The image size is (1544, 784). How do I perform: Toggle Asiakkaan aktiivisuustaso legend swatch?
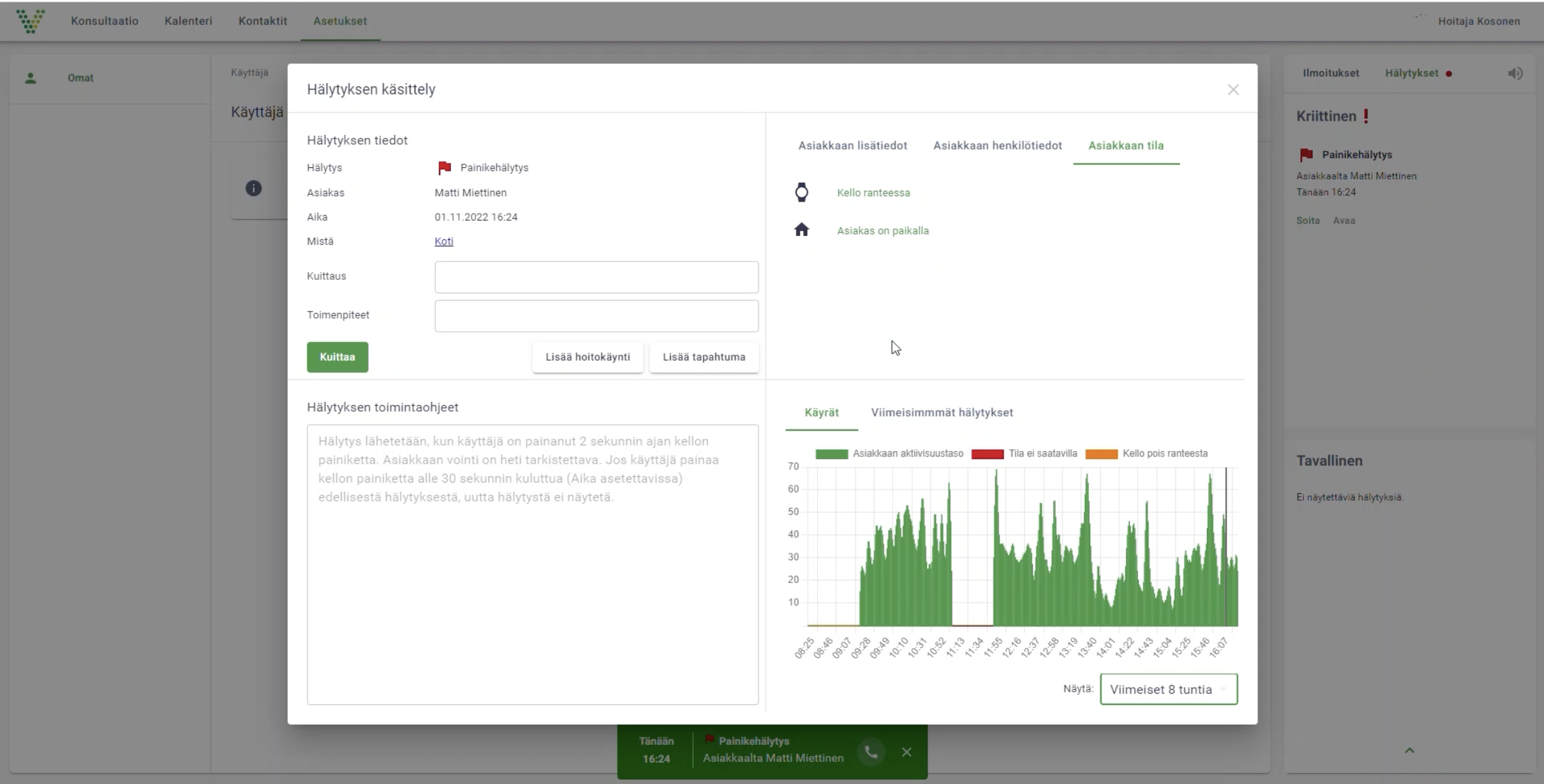tap(831, 454)
